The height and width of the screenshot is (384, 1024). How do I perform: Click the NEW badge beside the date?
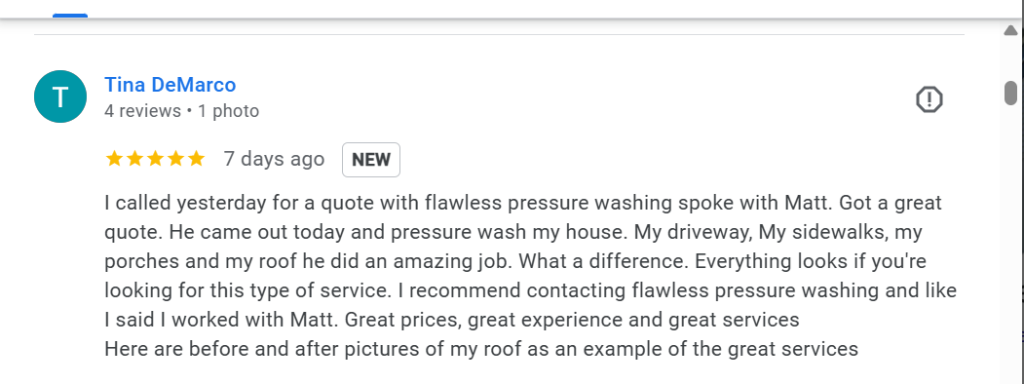(x=371, y=159)
